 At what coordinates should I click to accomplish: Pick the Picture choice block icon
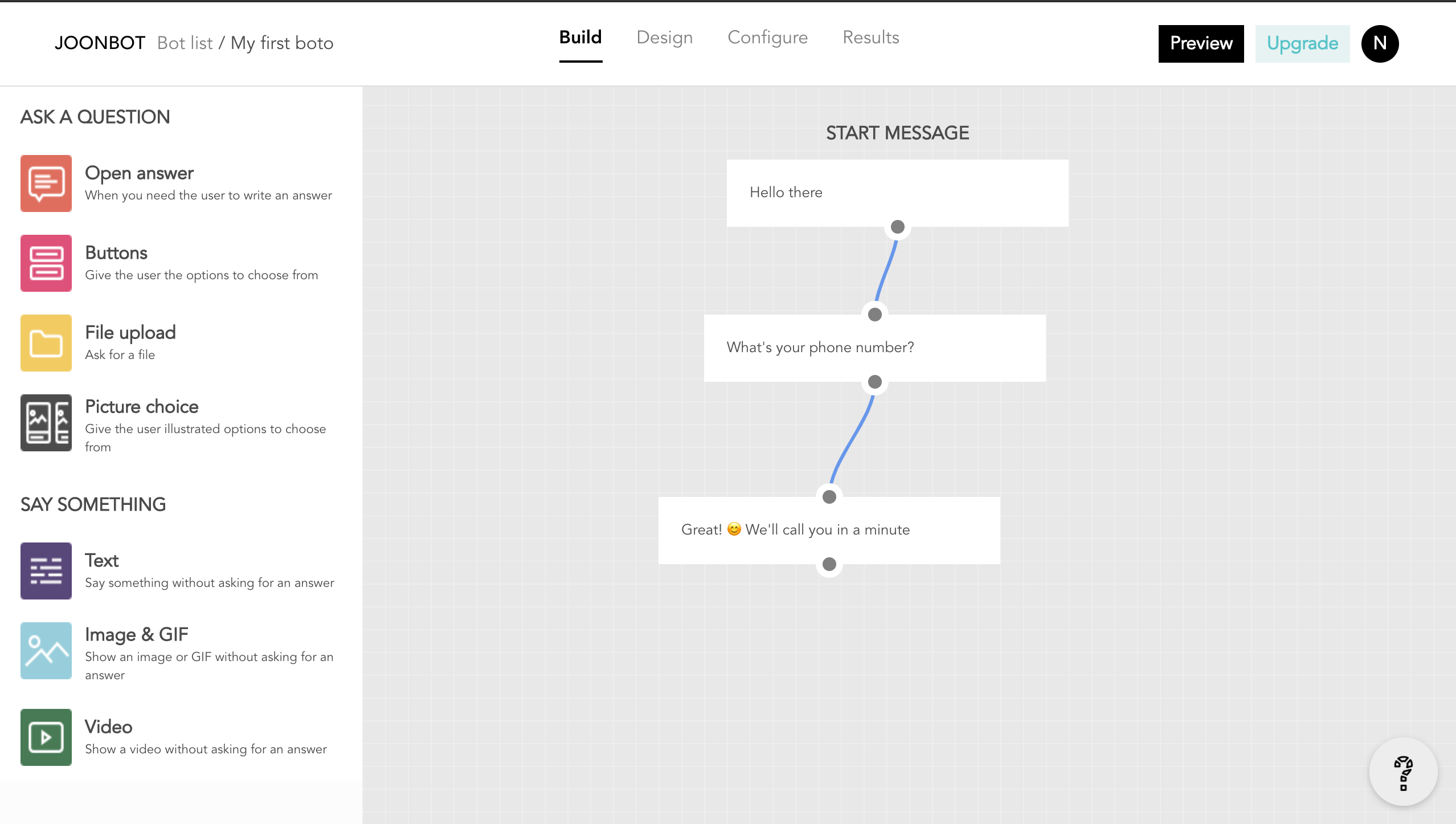pyautogui.click(x=46, y=423)
